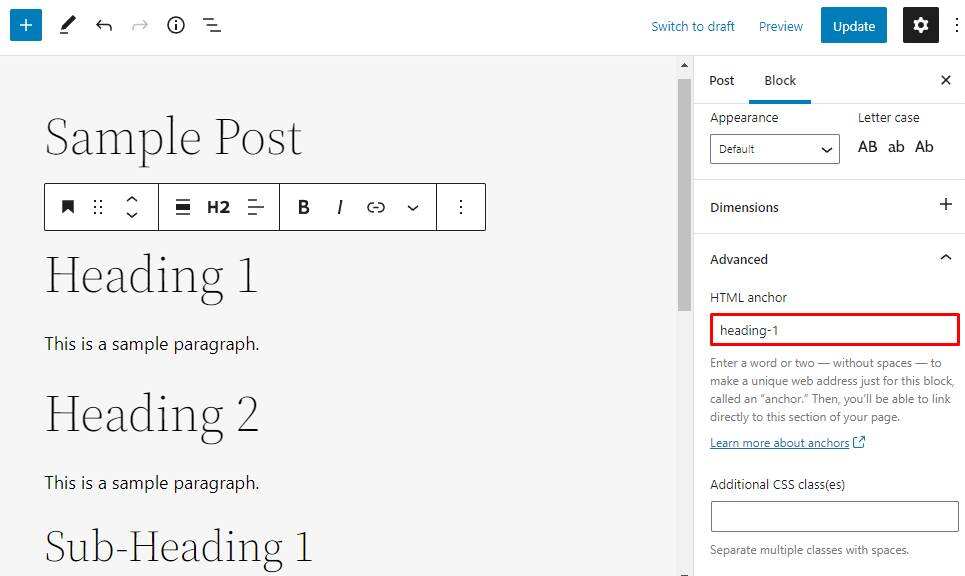The width and height of the screenshot is (965, 576).
Task: Collapse the Advanced section
Action: [946, 258]
